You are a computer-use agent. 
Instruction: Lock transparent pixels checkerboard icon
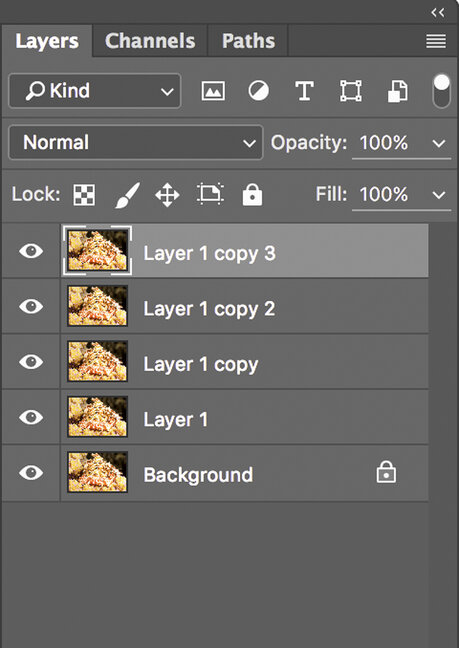[x=84, y=195]
